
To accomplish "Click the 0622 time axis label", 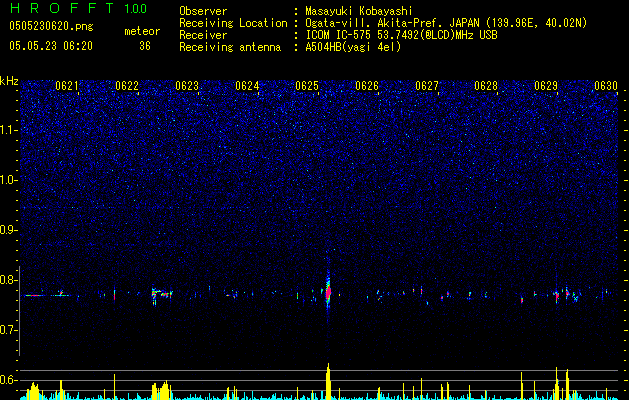I will tap(127, 86).
